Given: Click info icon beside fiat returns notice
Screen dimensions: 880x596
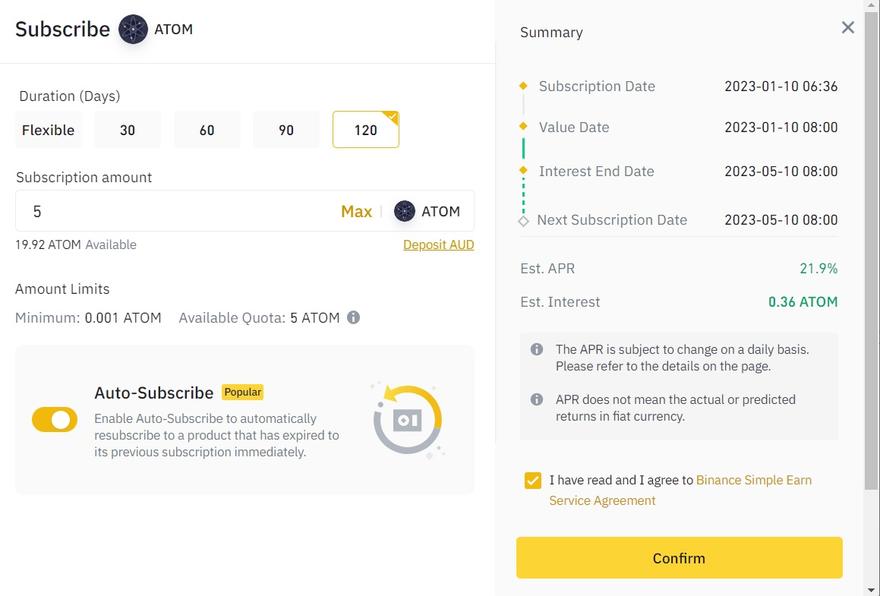Looking at the screenshot, I should pyautogui.click(x=537, y=400).
